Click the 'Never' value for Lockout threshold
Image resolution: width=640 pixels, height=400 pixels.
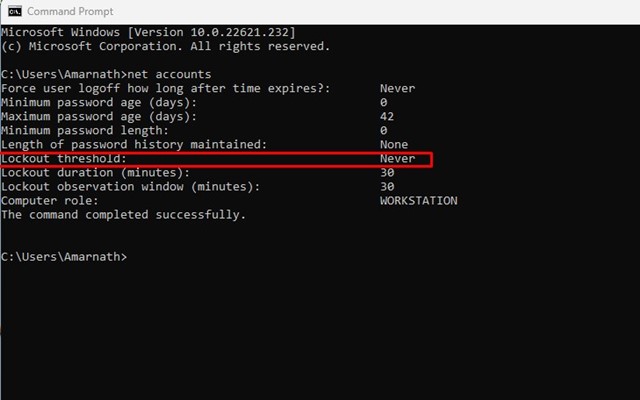pos(397,159)
